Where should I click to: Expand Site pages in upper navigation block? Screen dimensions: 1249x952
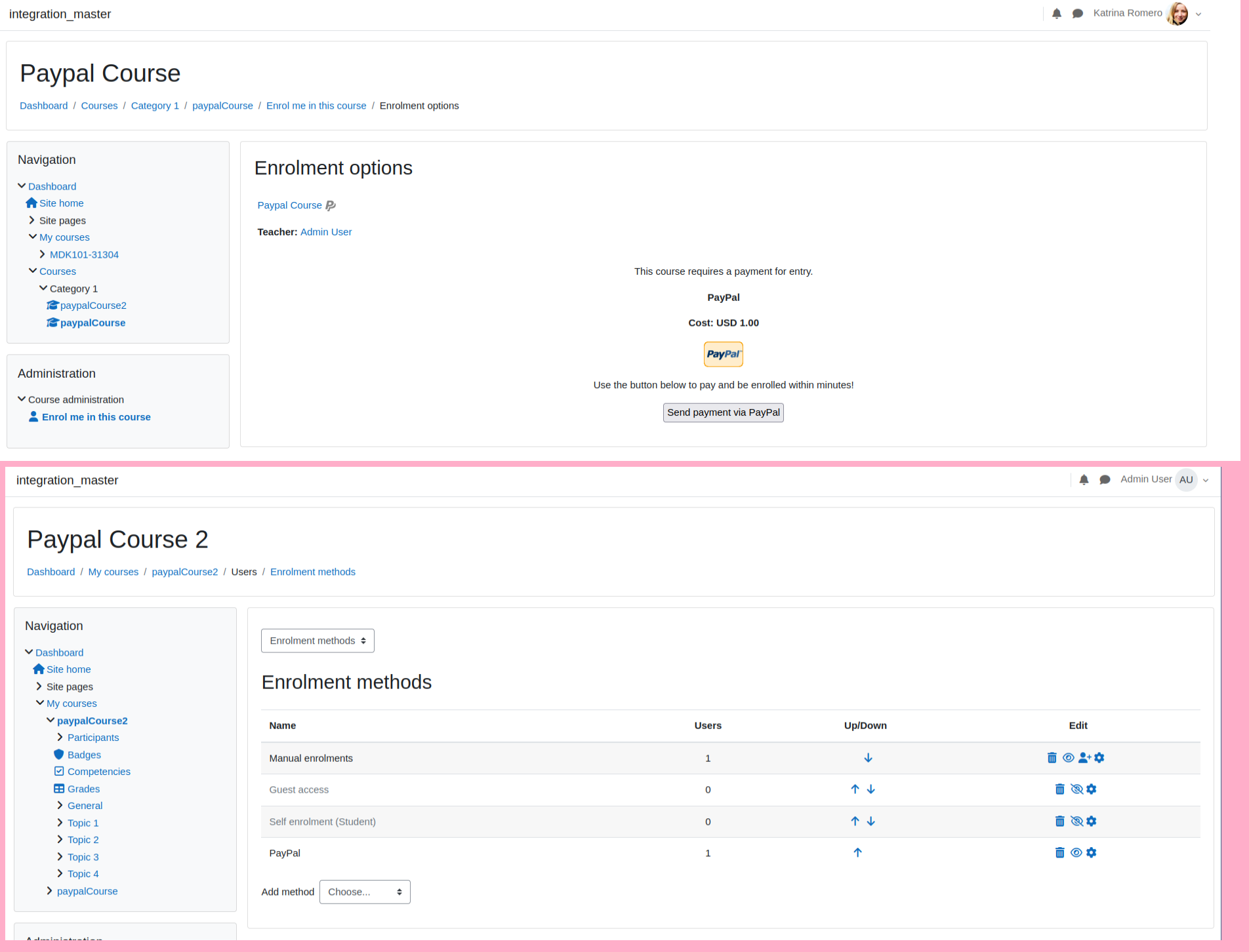31,220
